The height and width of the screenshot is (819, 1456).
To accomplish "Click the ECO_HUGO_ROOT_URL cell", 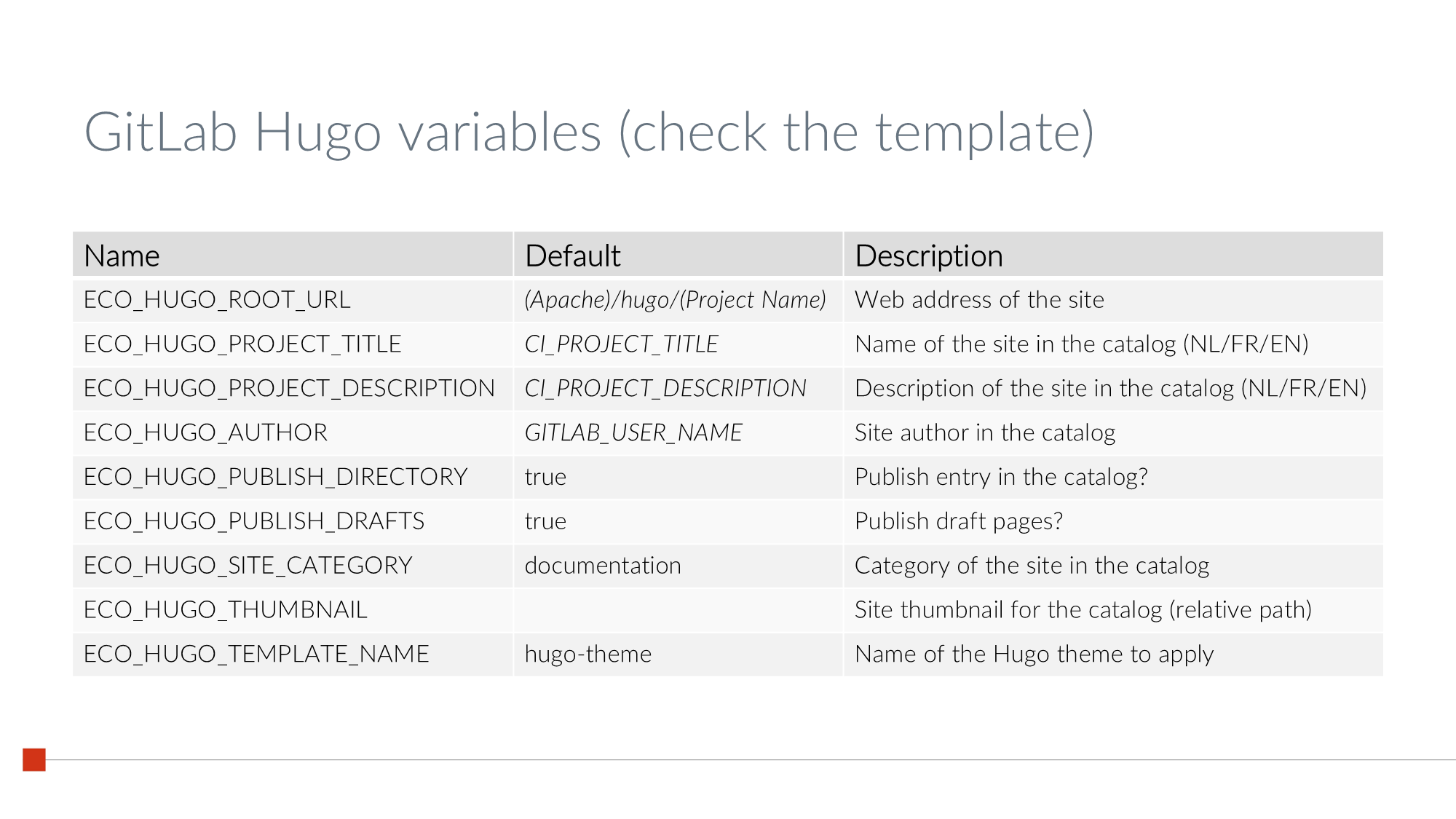I will (x=217, y=300).
